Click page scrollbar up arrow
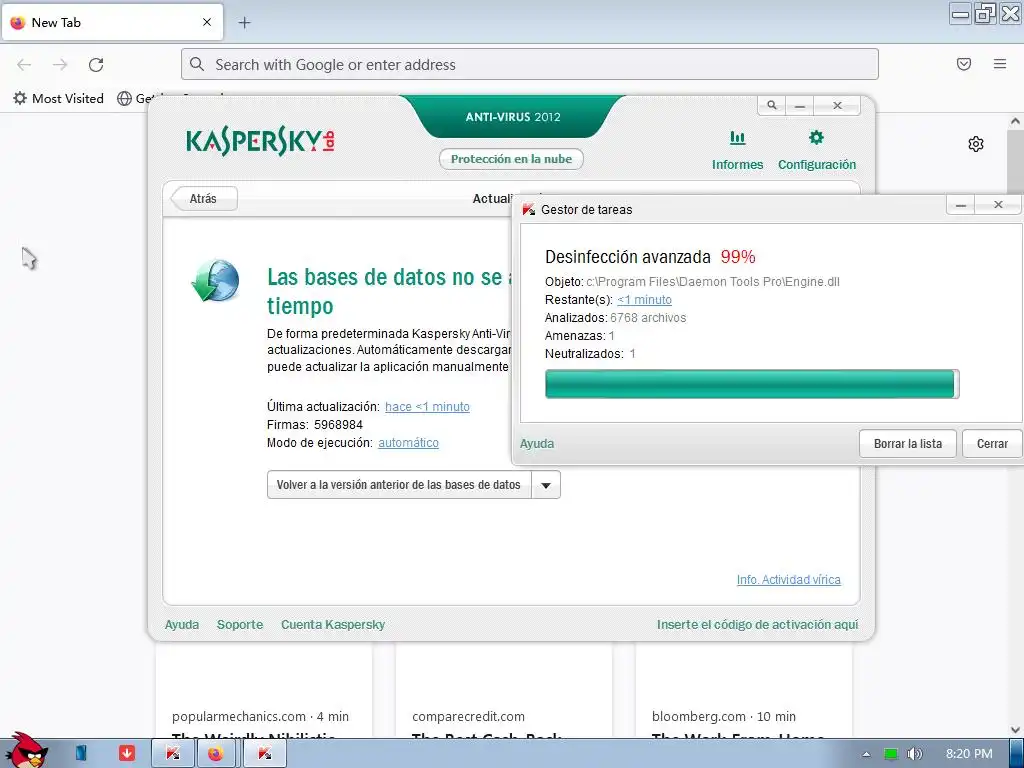Viewport: 1024px width, 768px height. (x=1015, y=121)
